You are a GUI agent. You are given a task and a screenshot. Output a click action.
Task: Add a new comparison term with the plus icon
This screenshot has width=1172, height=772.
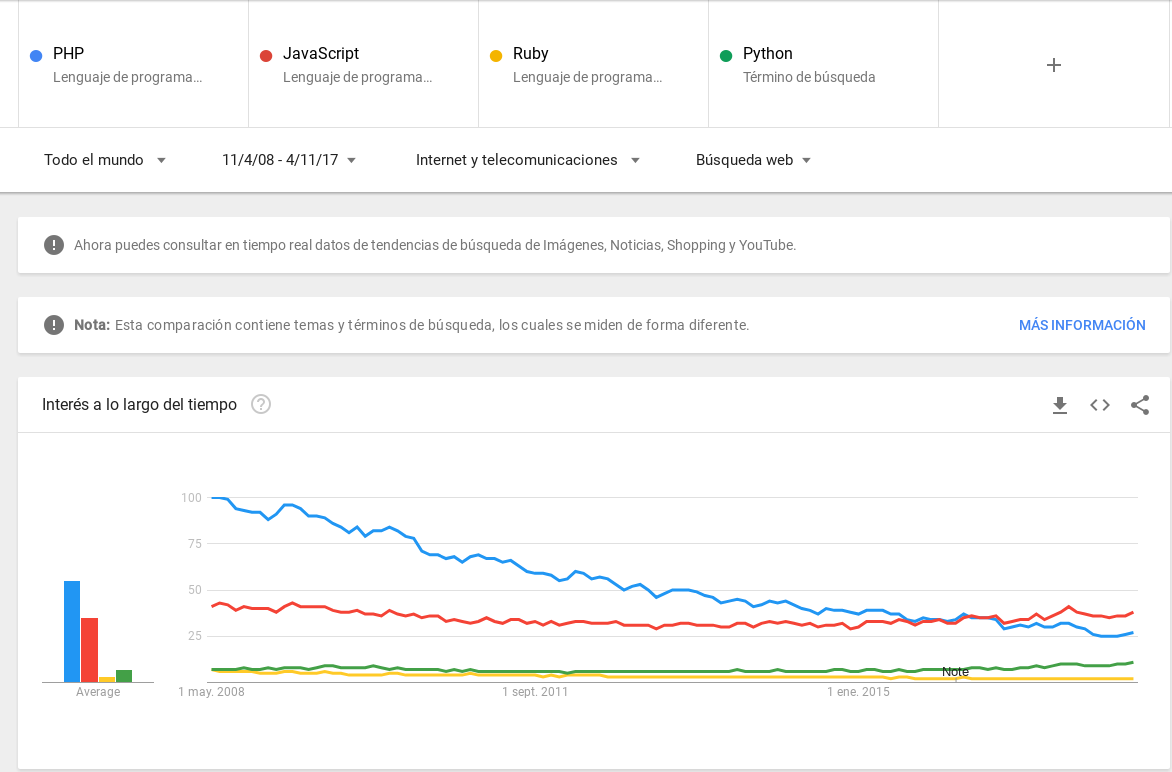(x=1053, y=64)
